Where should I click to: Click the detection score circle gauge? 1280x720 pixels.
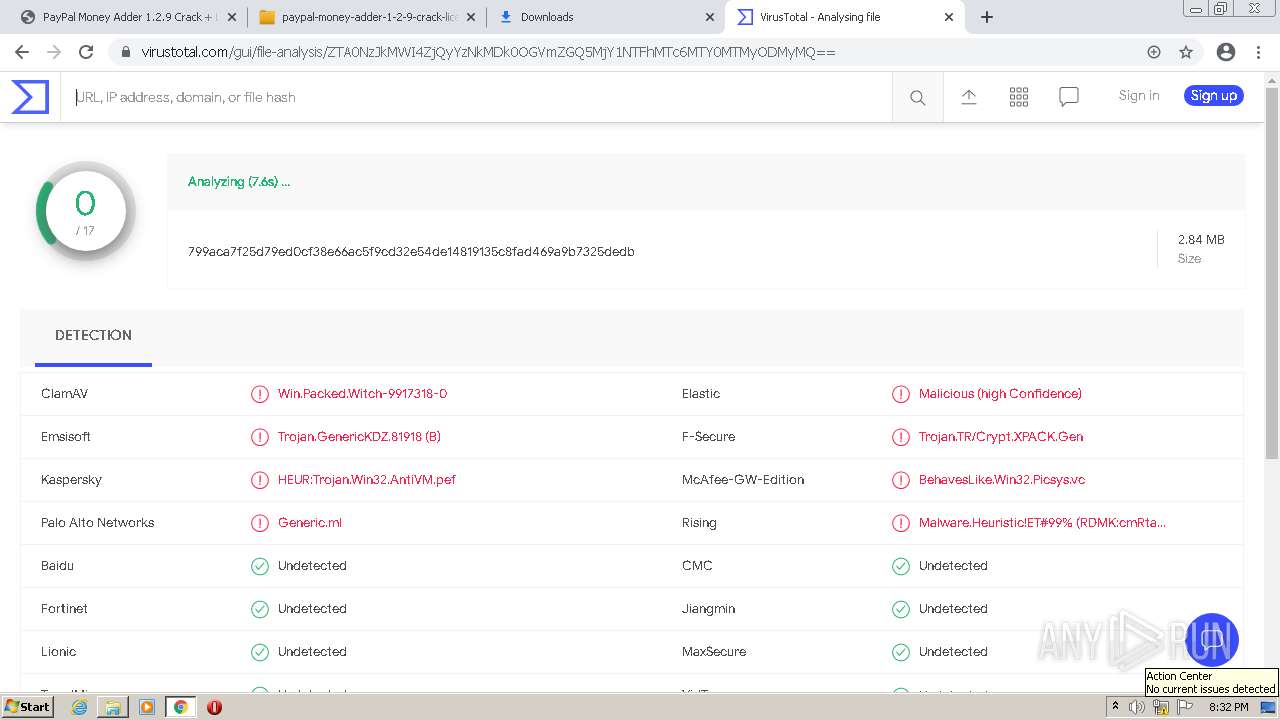pos(85,212)
